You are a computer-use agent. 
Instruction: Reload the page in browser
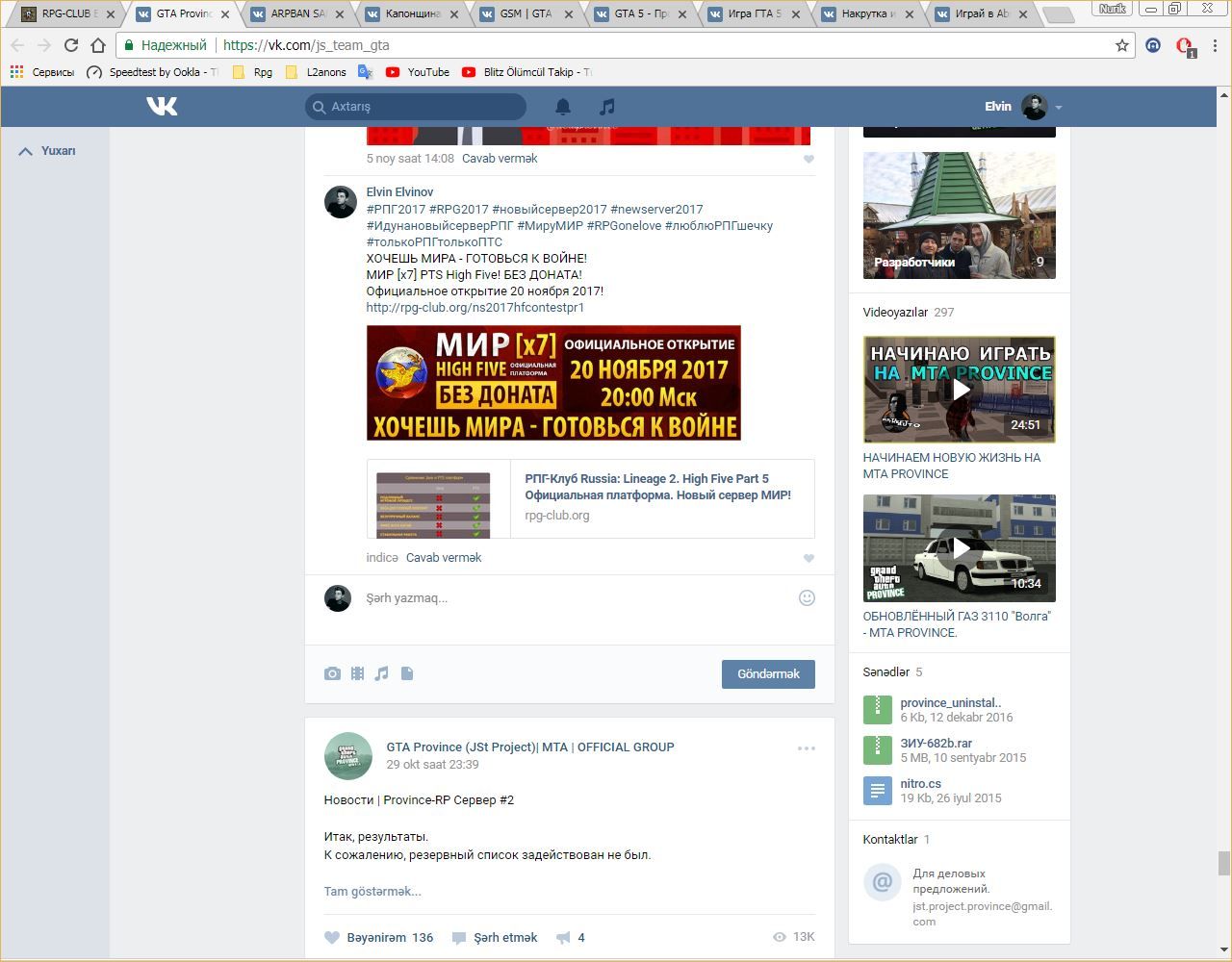point(71,45)
